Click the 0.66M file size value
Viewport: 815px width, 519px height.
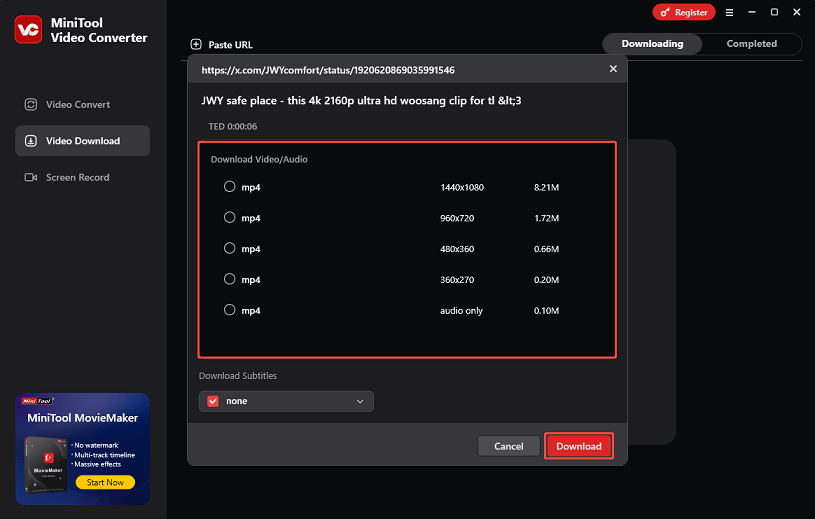(x=546, y=249)
